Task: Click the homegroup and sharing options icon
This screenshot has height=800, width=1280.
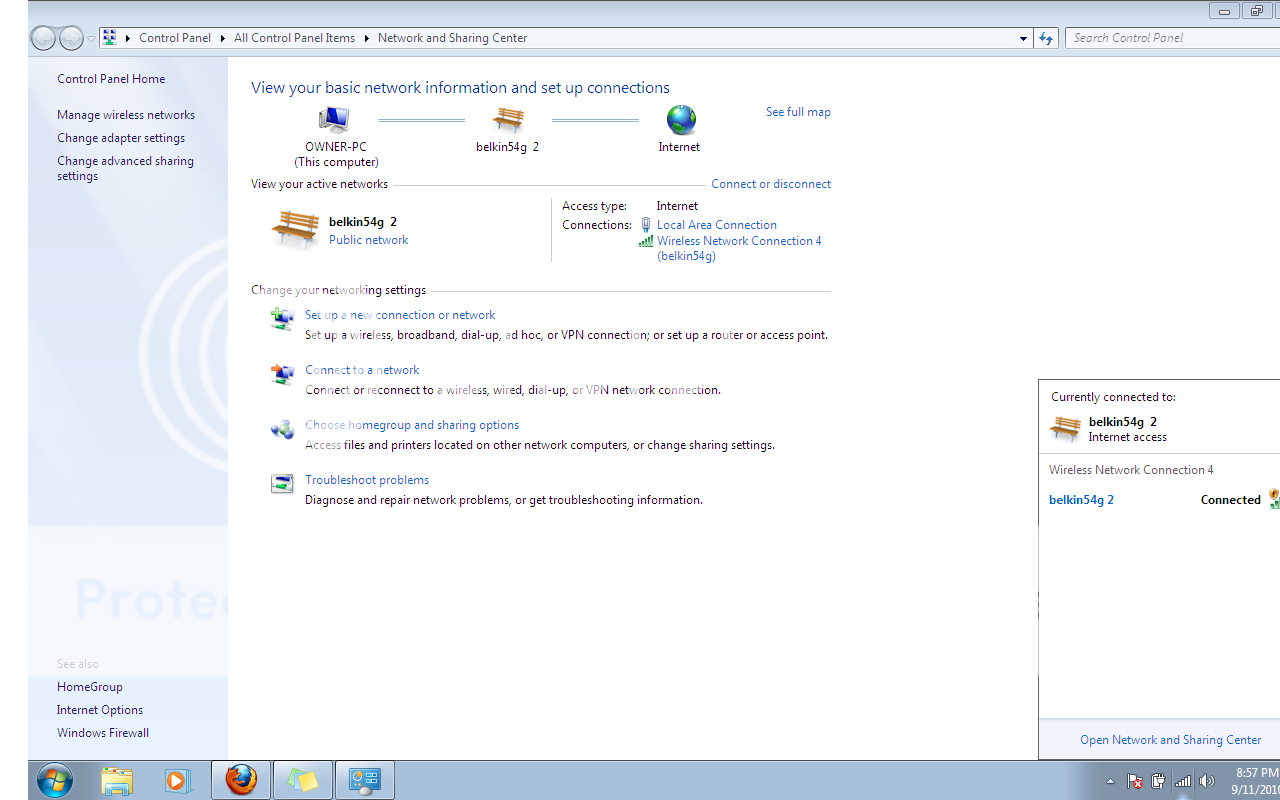Action: pos(282,429)
